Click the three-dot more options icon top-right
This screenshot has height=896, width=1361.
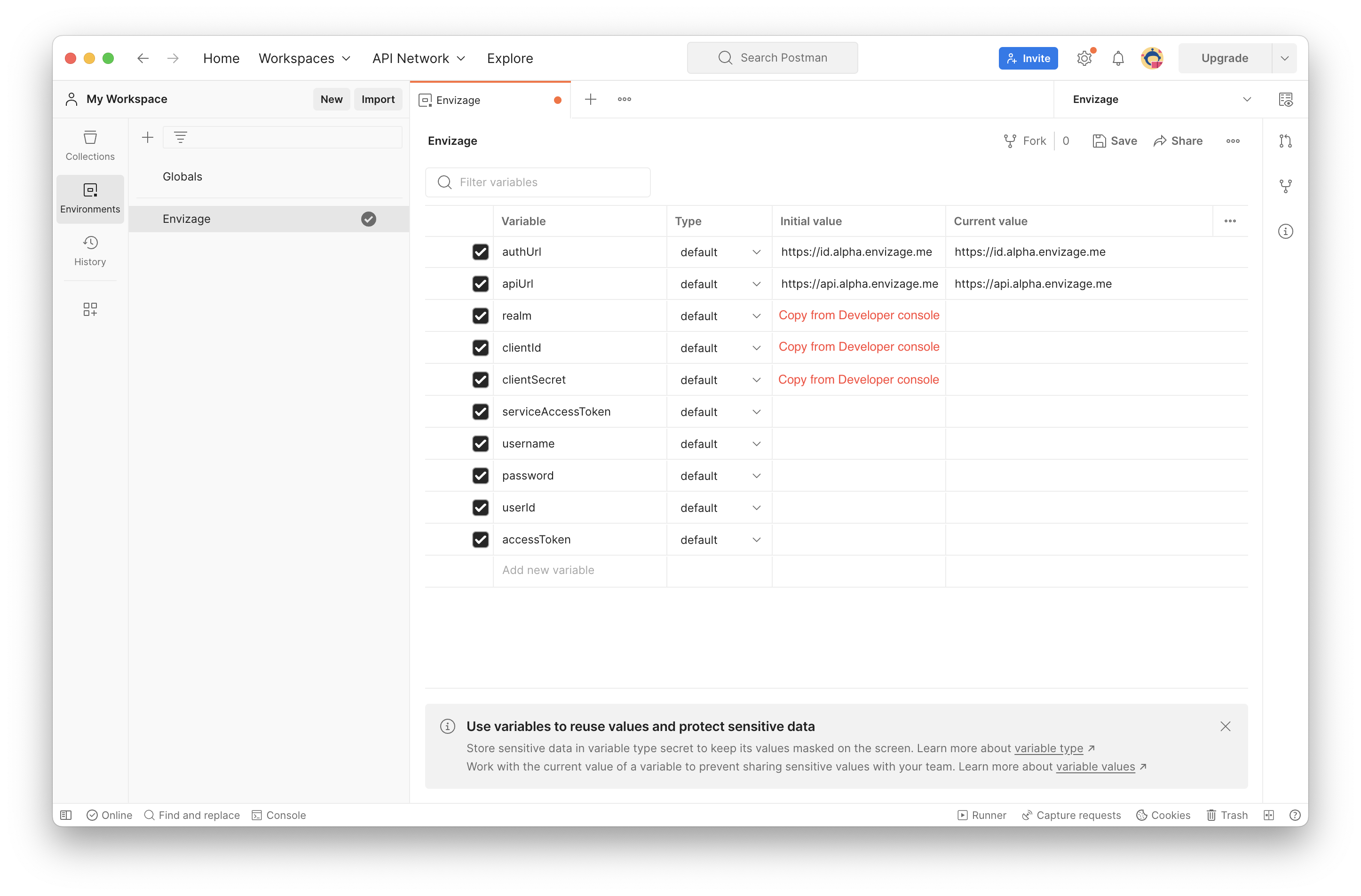[1232, 140]
